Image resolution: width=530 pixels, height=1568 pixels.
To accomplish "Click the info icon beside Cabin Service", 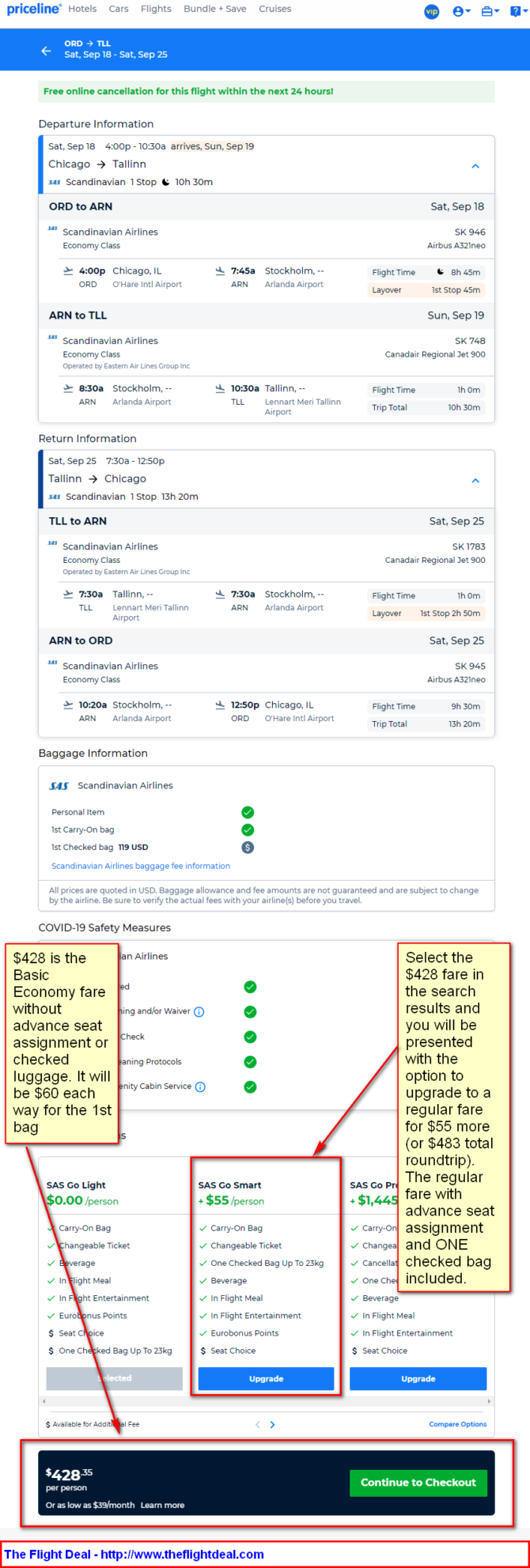I will coord(200,1086).
